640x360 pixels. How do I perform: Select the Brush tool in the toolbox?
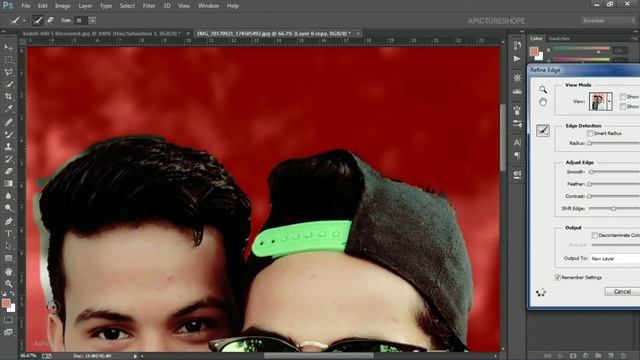pos(8,134)
